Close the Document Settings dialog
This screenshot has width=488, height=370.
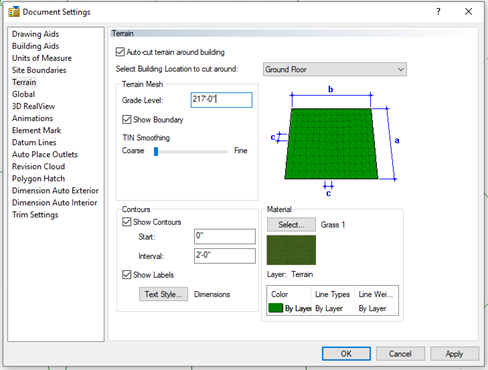pos(468,12)
